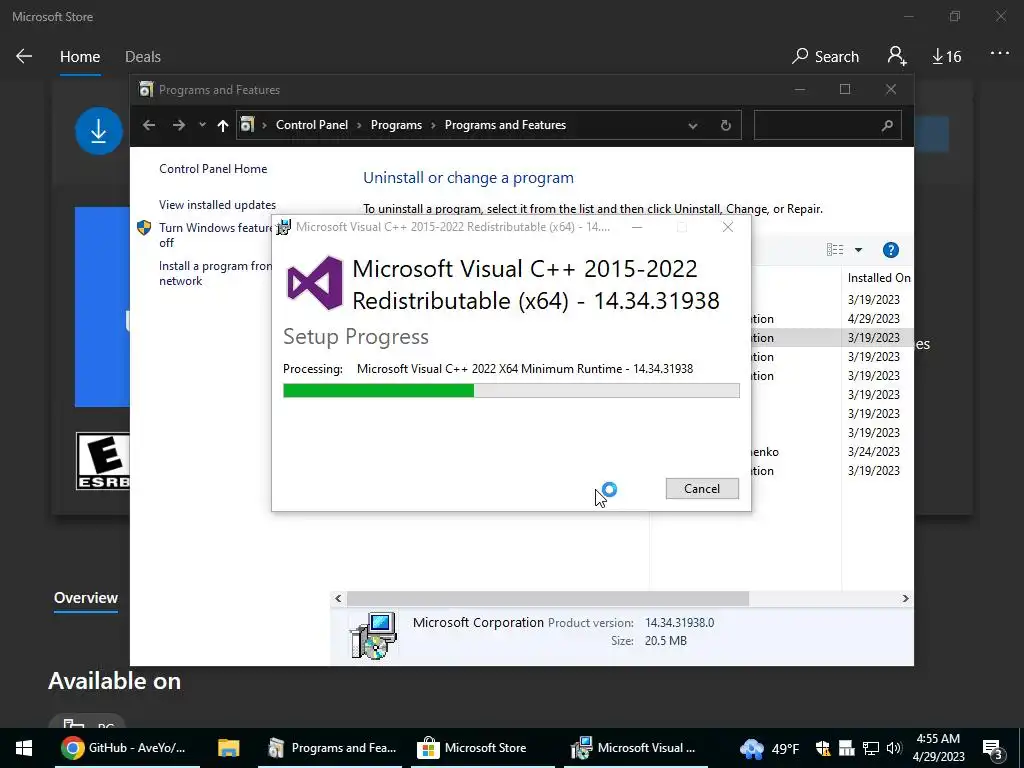Image resolution: width=1024 pixels, height=768 pixels.
Task: Click the setup progress bar
Action: (511, 391)
